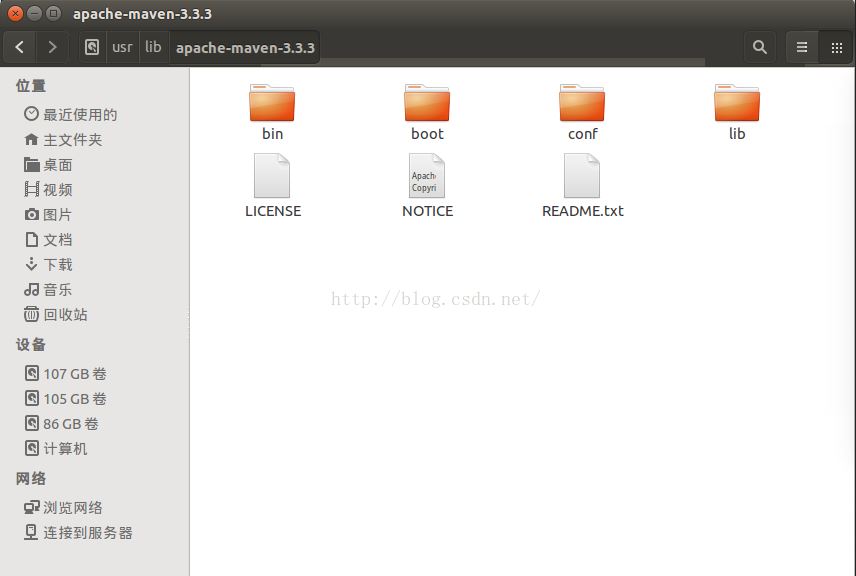Open 浏览网络 browse network in sidebar

pyautogui.click(x=95, y=508)
